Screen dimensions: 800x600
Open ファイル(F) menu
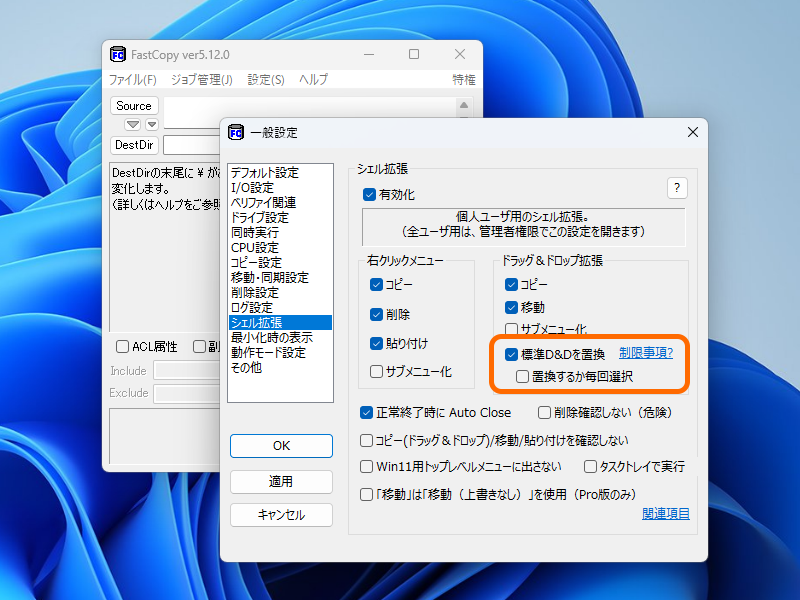133,80
